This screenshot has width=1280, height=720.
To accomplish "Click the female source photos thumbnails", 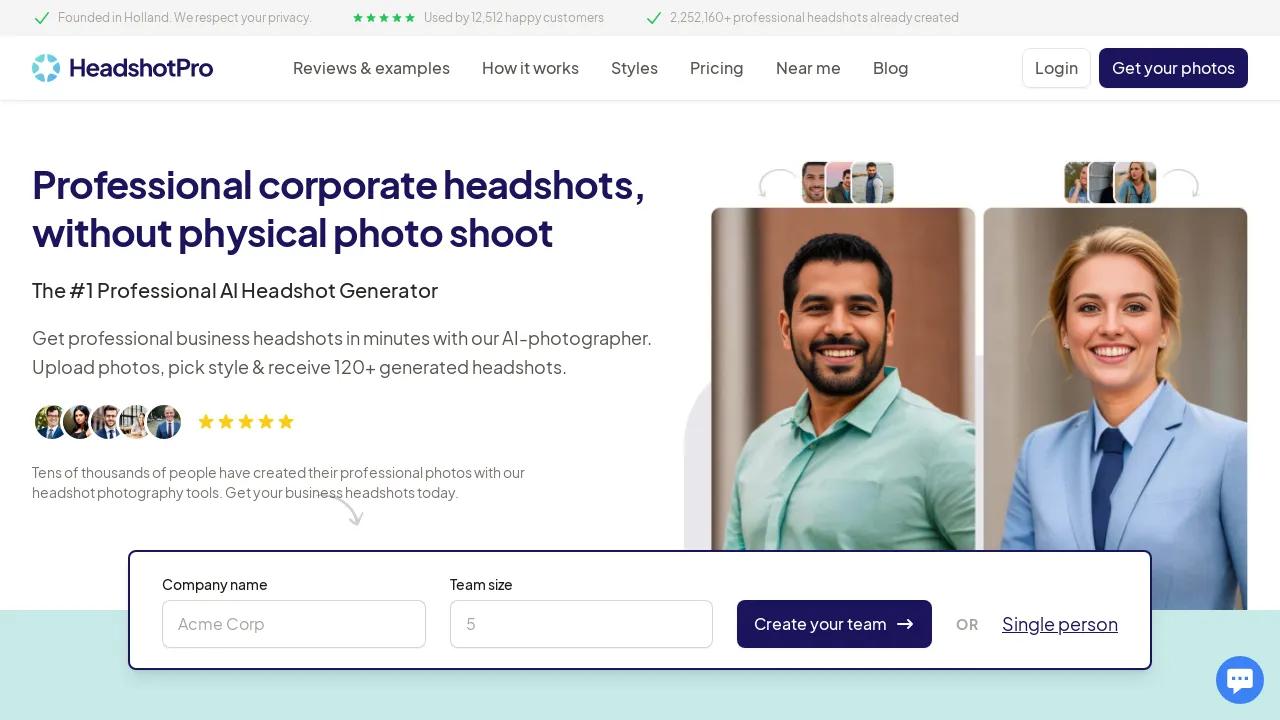I will point(1110,183).
